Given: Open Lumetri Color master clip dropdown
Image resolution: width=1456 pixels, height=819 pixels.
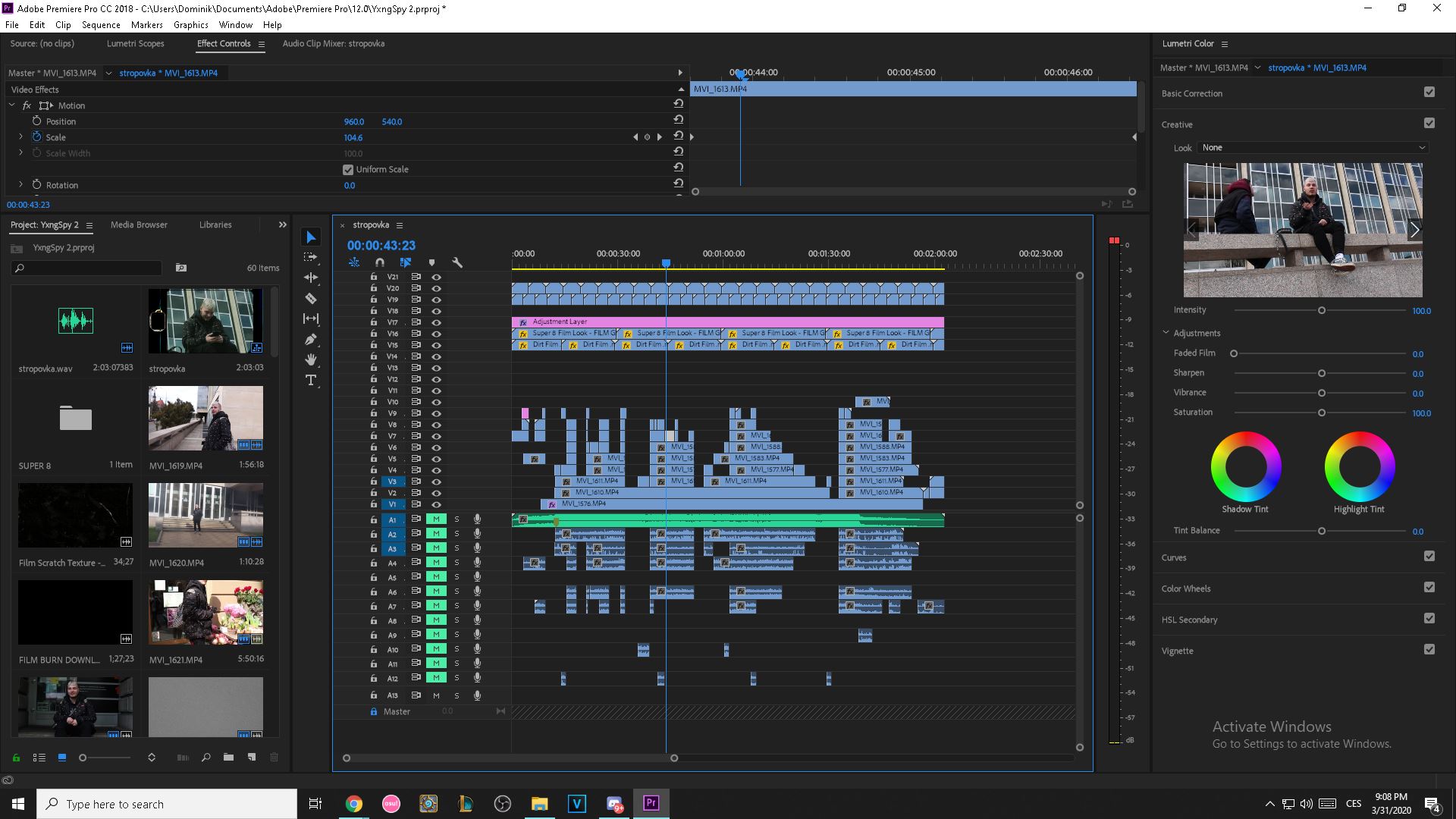Looking at the screenshot, I should coord(1257,67).
